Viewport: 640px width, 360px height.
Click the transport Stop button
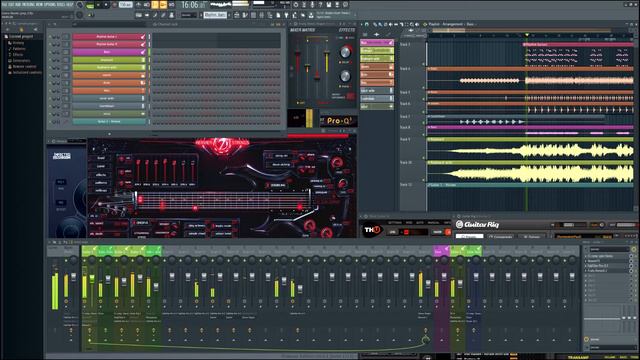(106, 6)
